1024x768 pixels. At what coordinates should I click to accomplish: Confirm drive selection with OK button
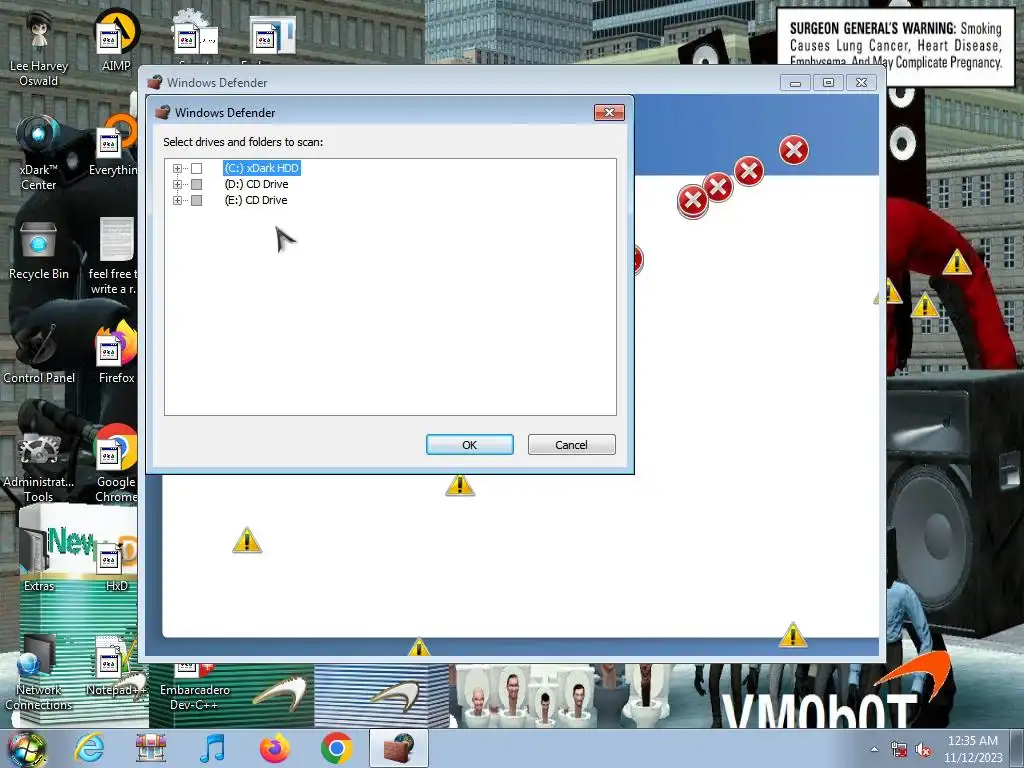point(470,445)
